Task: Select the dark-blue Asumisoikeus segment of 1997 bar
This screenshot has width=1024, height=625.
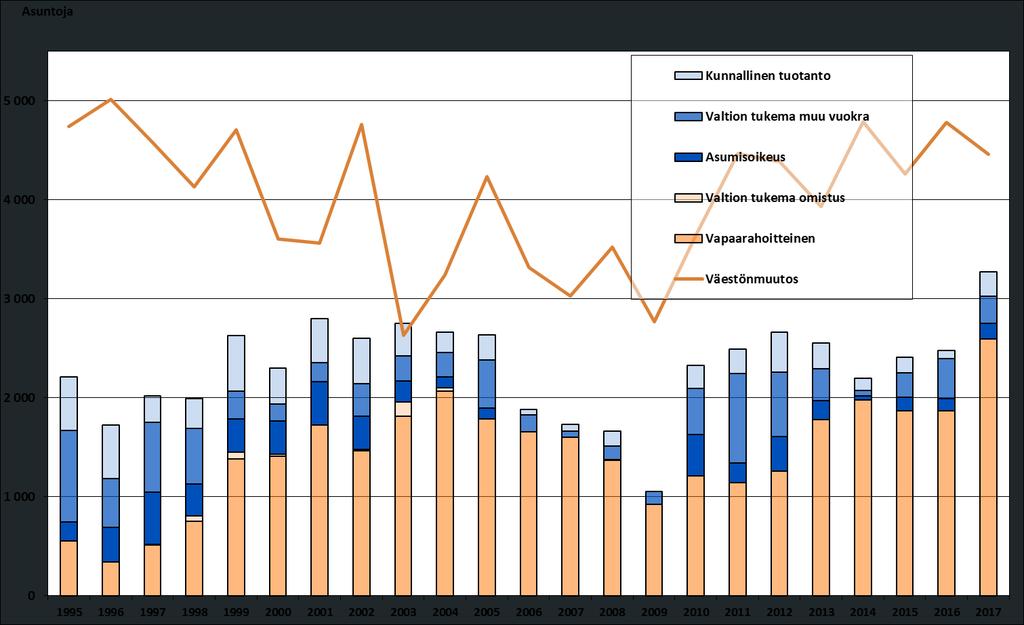Action: [x=152, y=519]
